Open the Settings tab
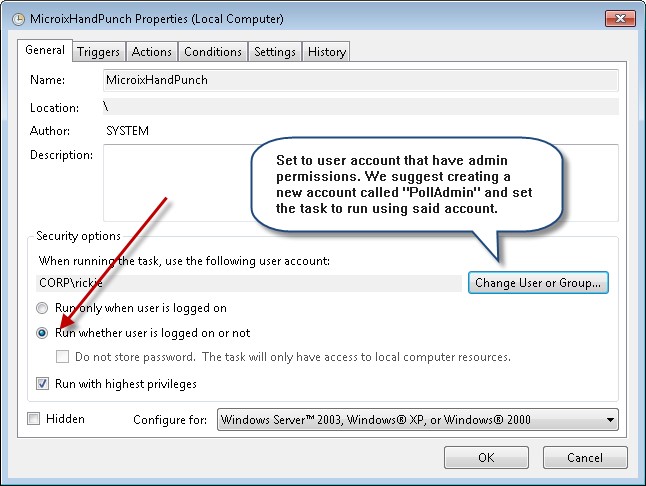 (274, 52)
